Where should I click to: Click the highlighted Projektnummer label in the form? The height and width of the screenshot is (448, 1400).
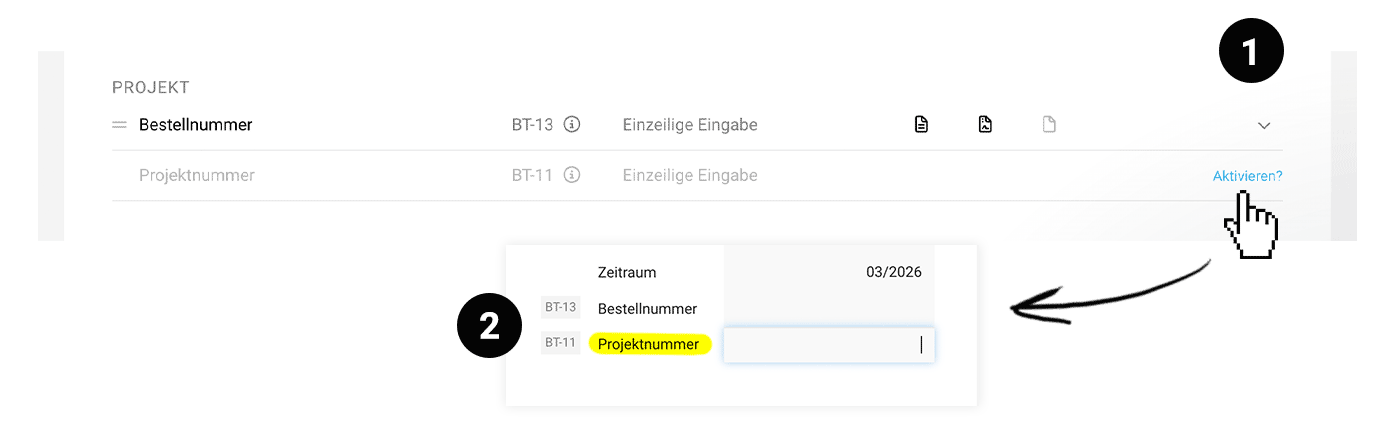point(650,344)
